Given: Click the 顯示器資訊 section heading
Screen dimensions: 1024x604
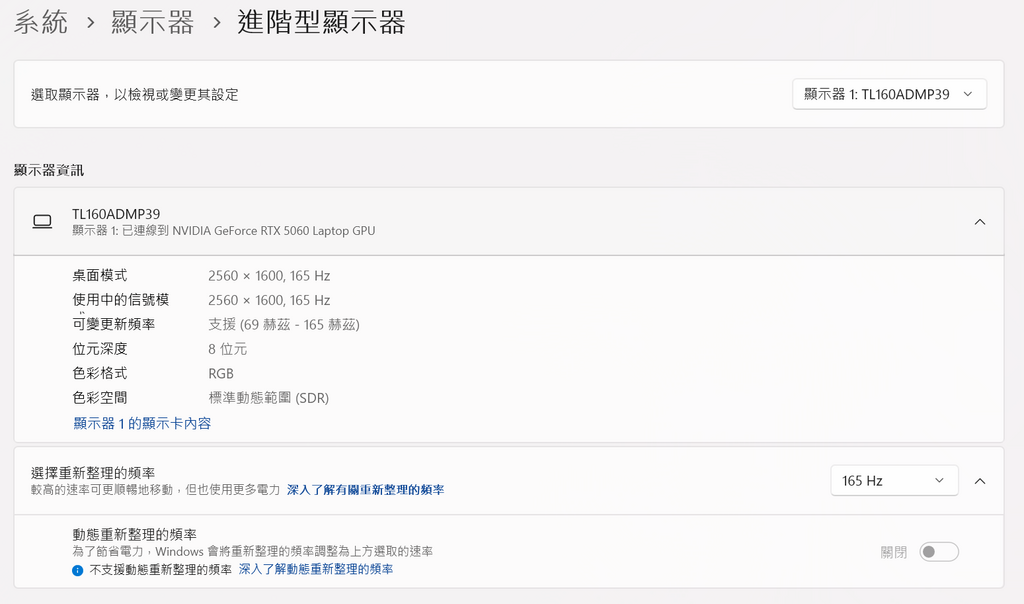Looking at the screenshot, I should 49,170.
